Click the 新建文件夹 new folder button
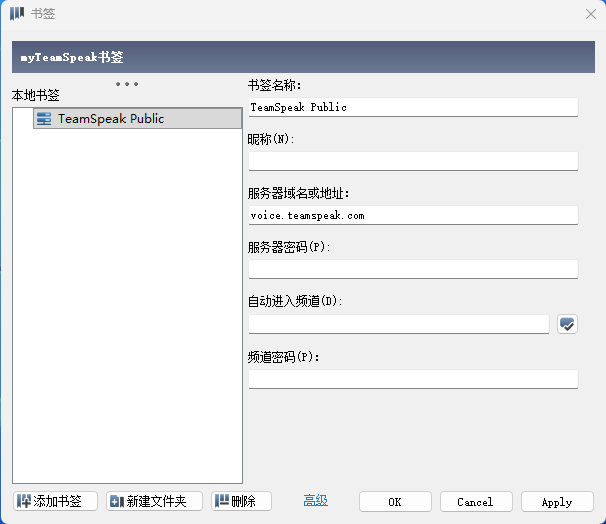 coord(154,501)
